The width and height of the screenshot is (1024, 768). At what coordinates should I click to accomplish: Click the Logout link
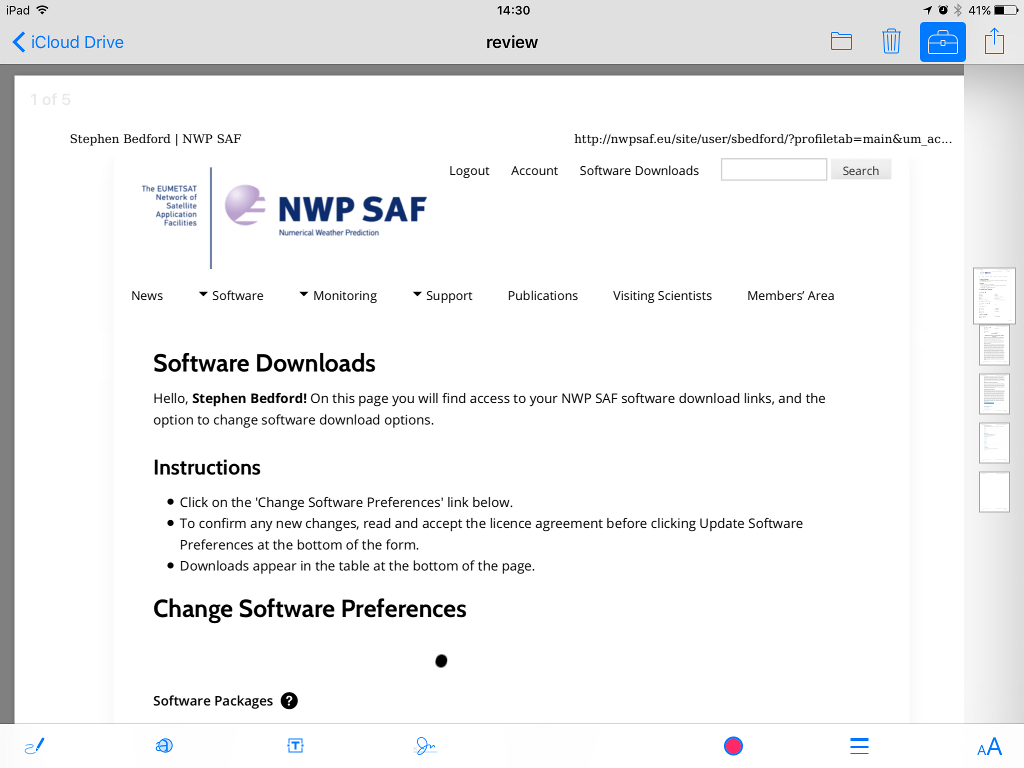469,170
